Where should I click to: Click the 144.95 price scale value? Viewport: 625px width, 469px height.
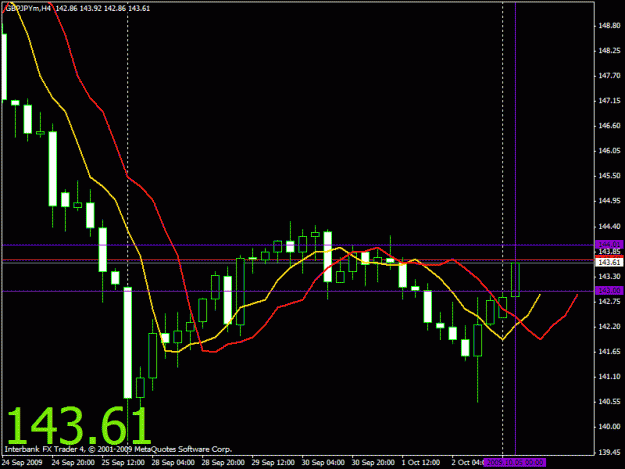tap(609, 201)
